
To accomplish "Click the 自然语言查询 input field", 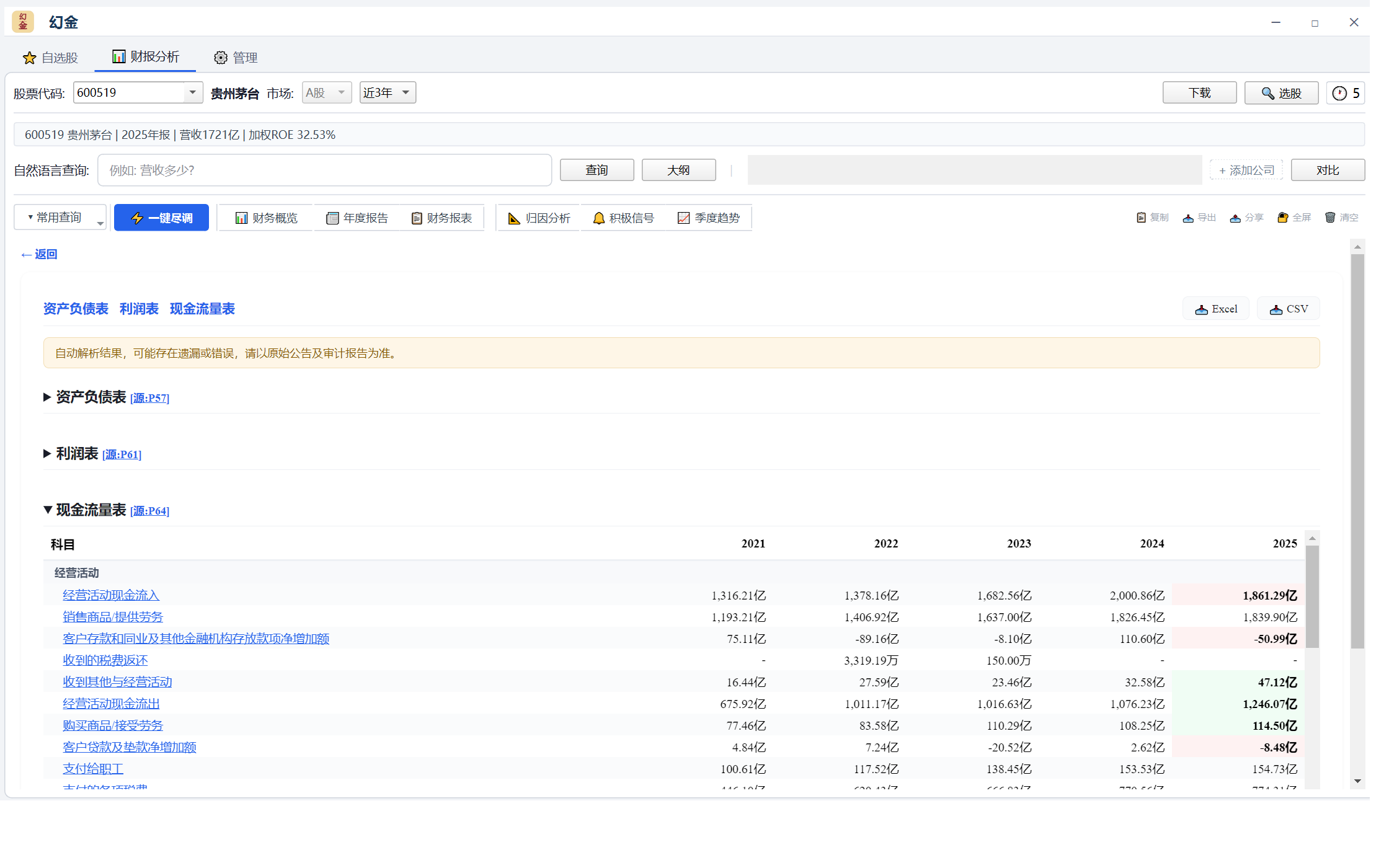I will [324, 170].
